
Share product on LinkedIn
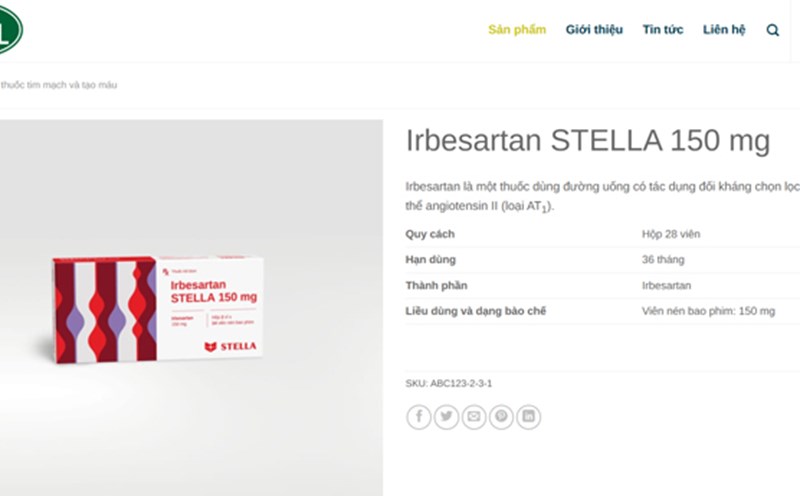[x=528, y=417]
